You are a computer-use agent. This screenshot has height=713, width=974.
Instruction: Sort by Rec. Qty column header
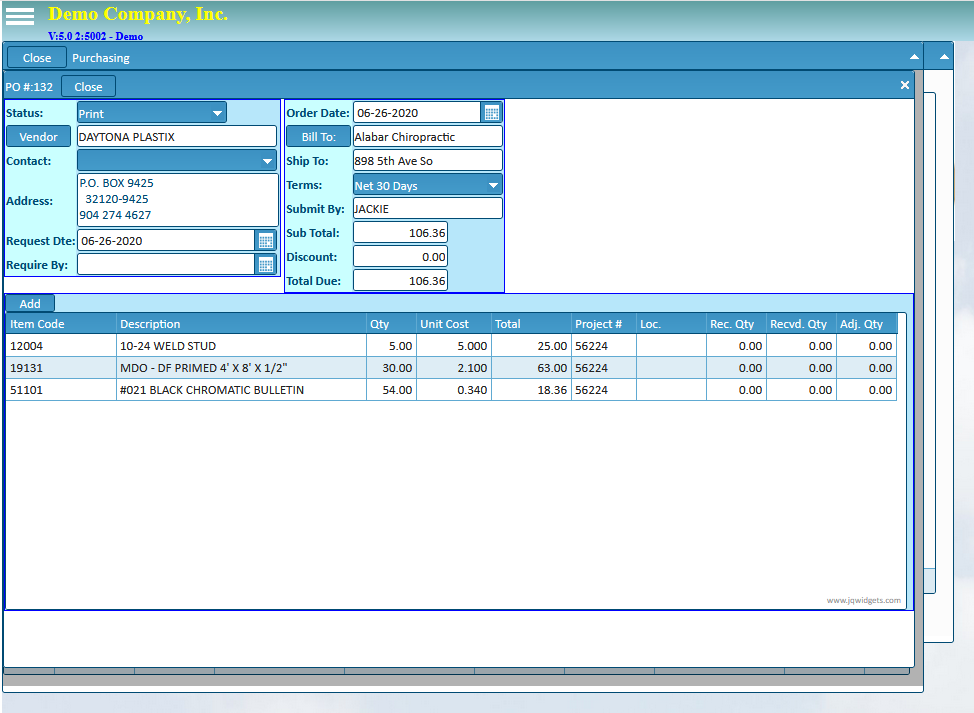736,324
